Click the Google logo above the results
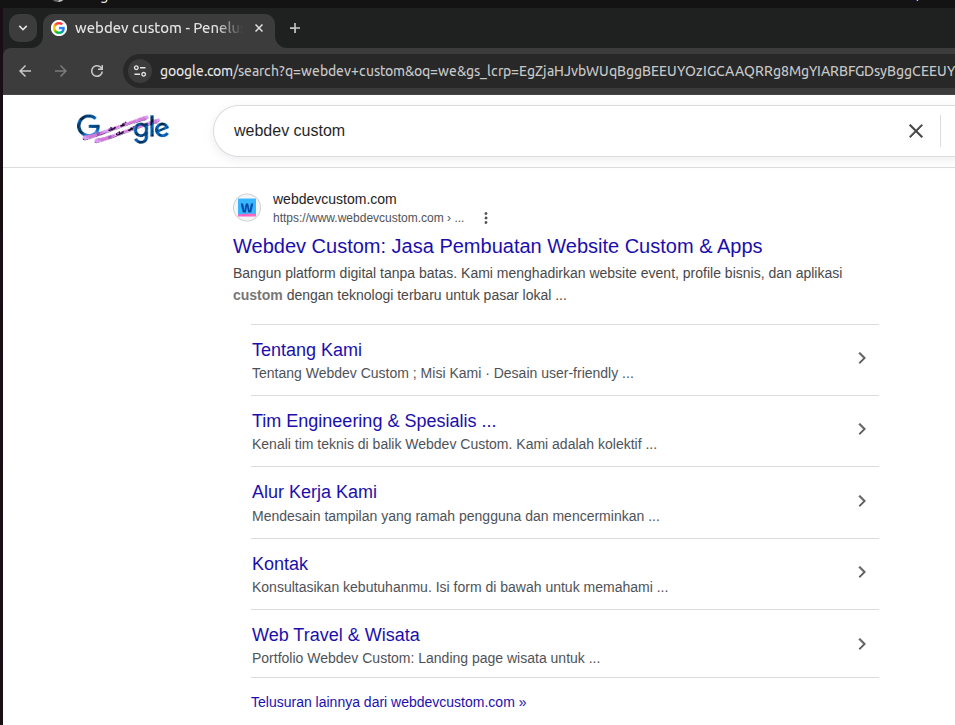This screenshot has height=725, width=955. (x=122, y=129)
